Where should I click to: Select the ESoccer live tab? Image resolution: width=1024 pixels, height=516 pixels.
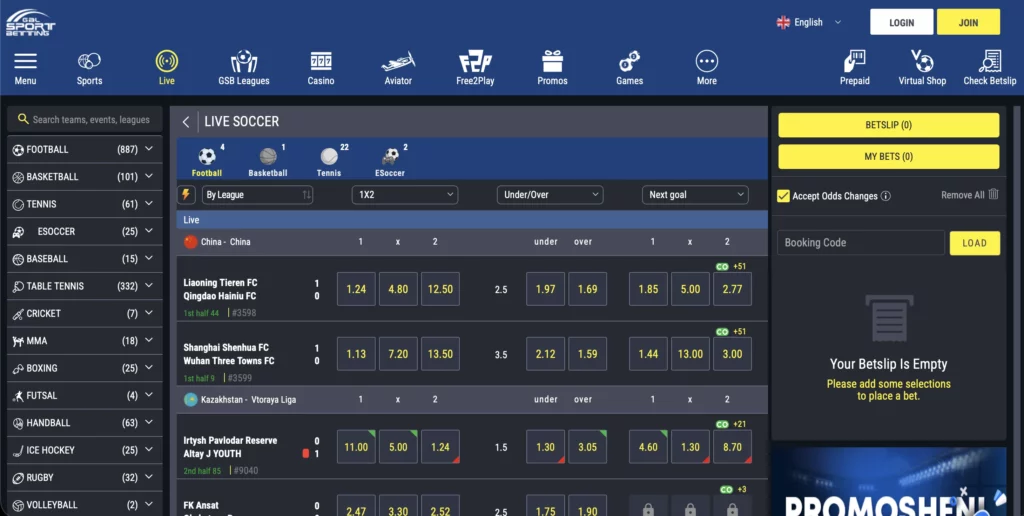coord(390,161)
